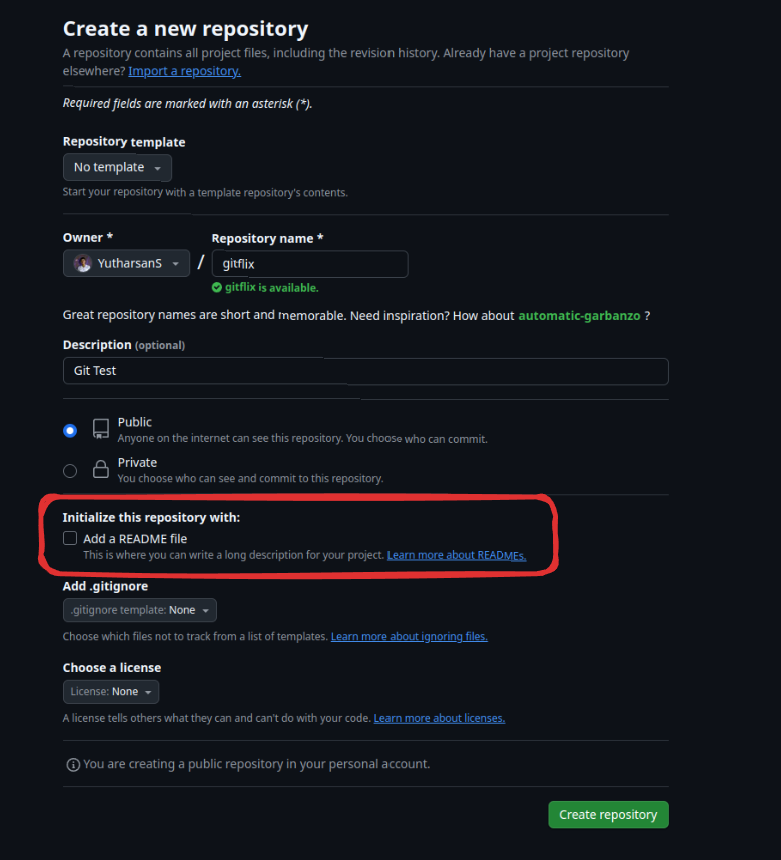Expand the .gitignore template dropdown
Viewport: 781px width, 860px height.
pos(139,610)
